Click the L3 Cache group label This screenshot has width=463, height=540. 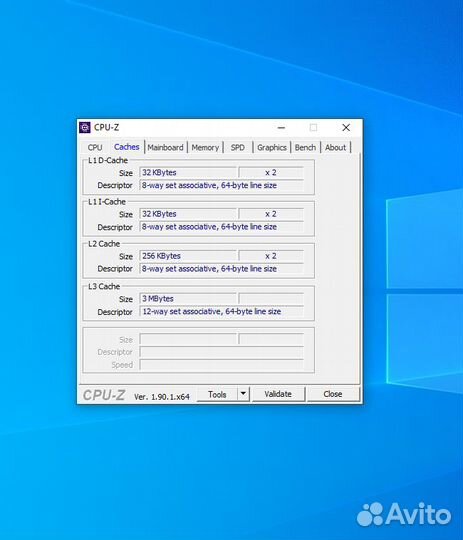point(104,287)
